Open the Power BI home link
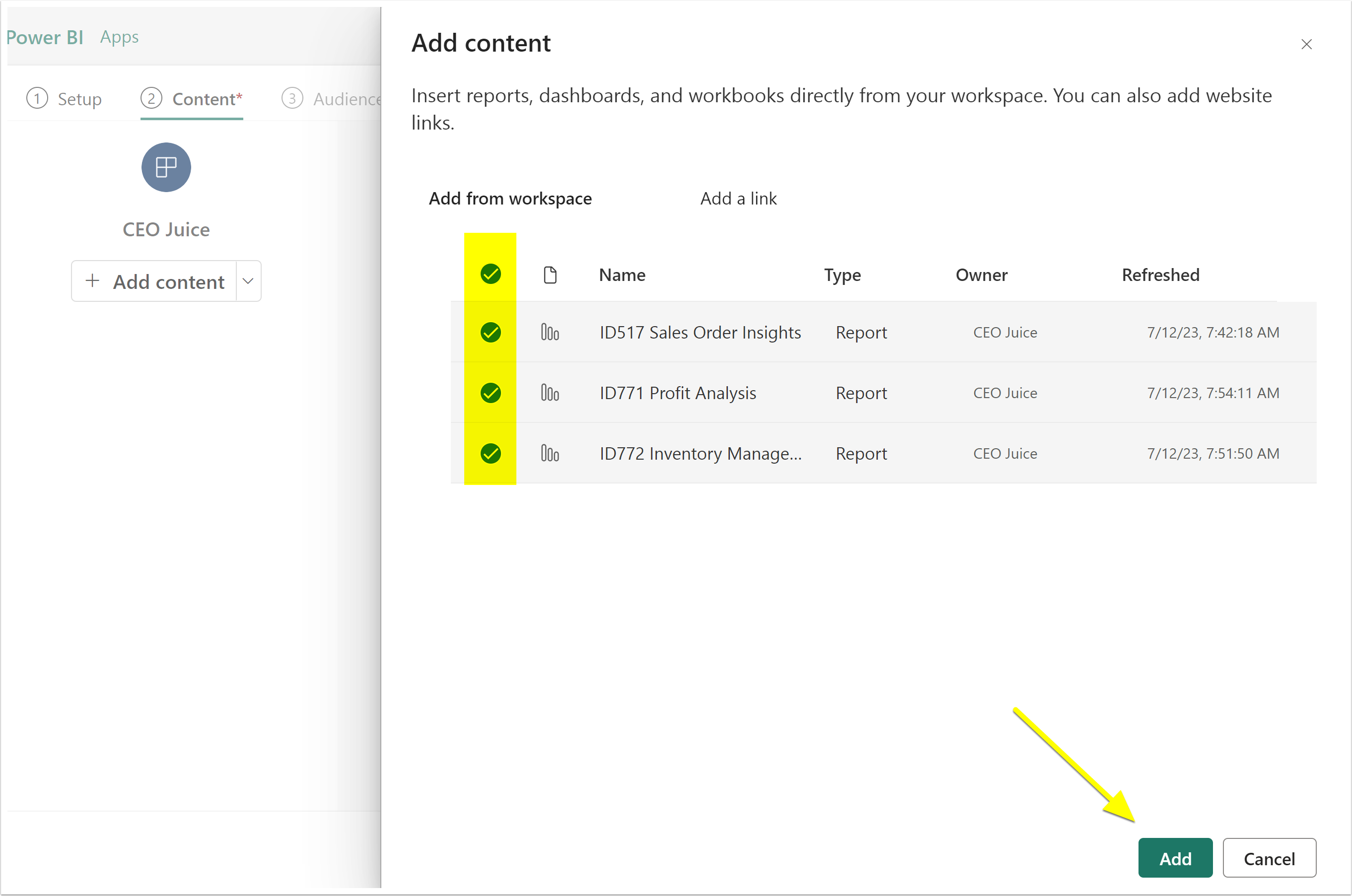1352x896 pixels. 45,37
